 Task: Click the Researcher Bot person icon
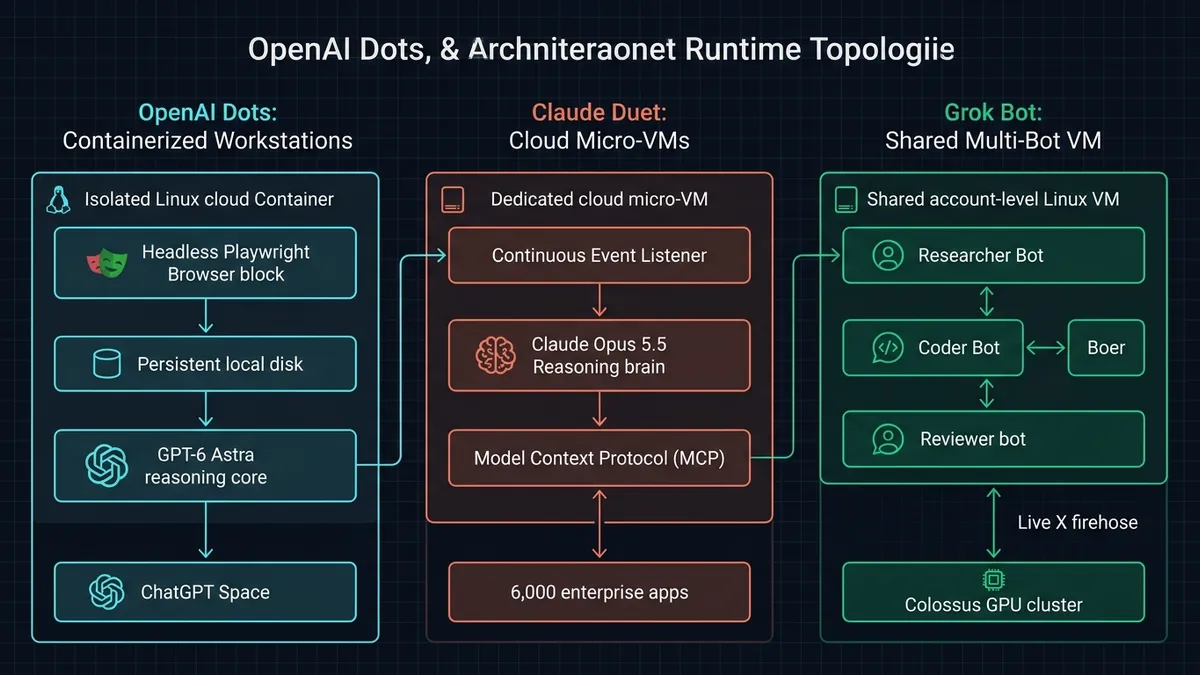(x=887, y=255)
